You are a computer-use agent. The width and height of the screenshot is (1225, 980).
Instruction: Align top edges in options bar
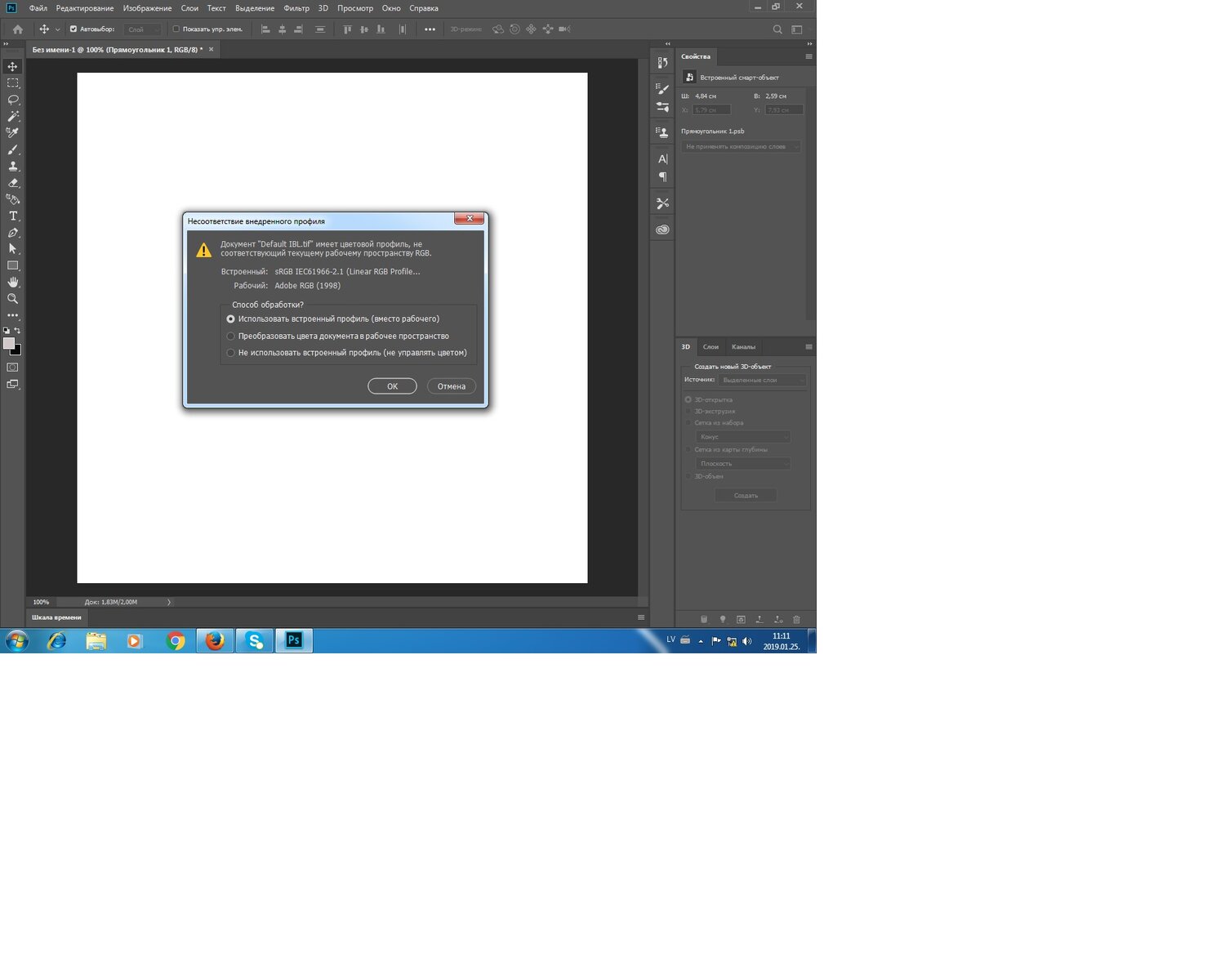(347, 29)
